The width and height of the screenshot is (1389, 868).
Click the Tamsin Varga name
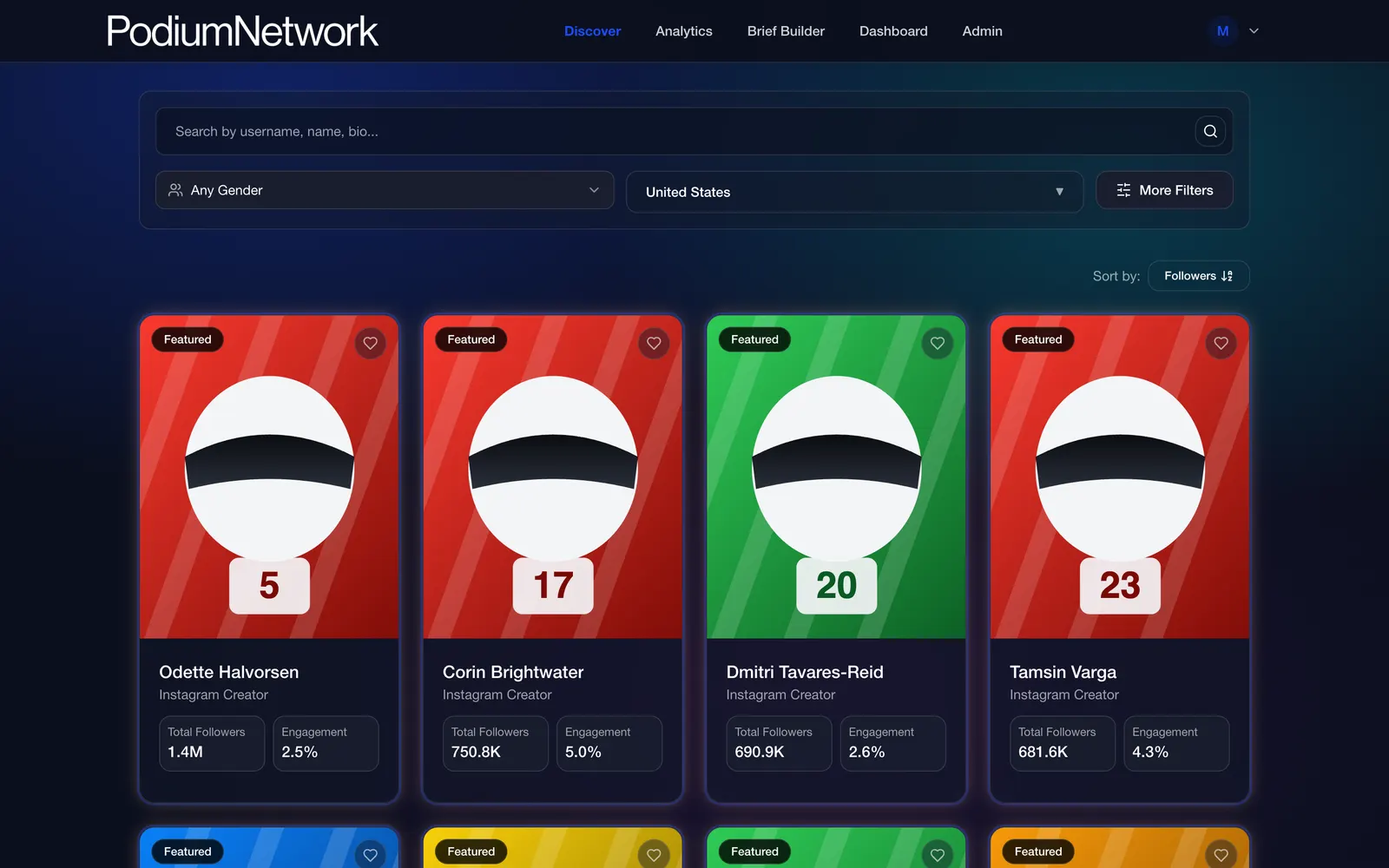pos(1063,672)
